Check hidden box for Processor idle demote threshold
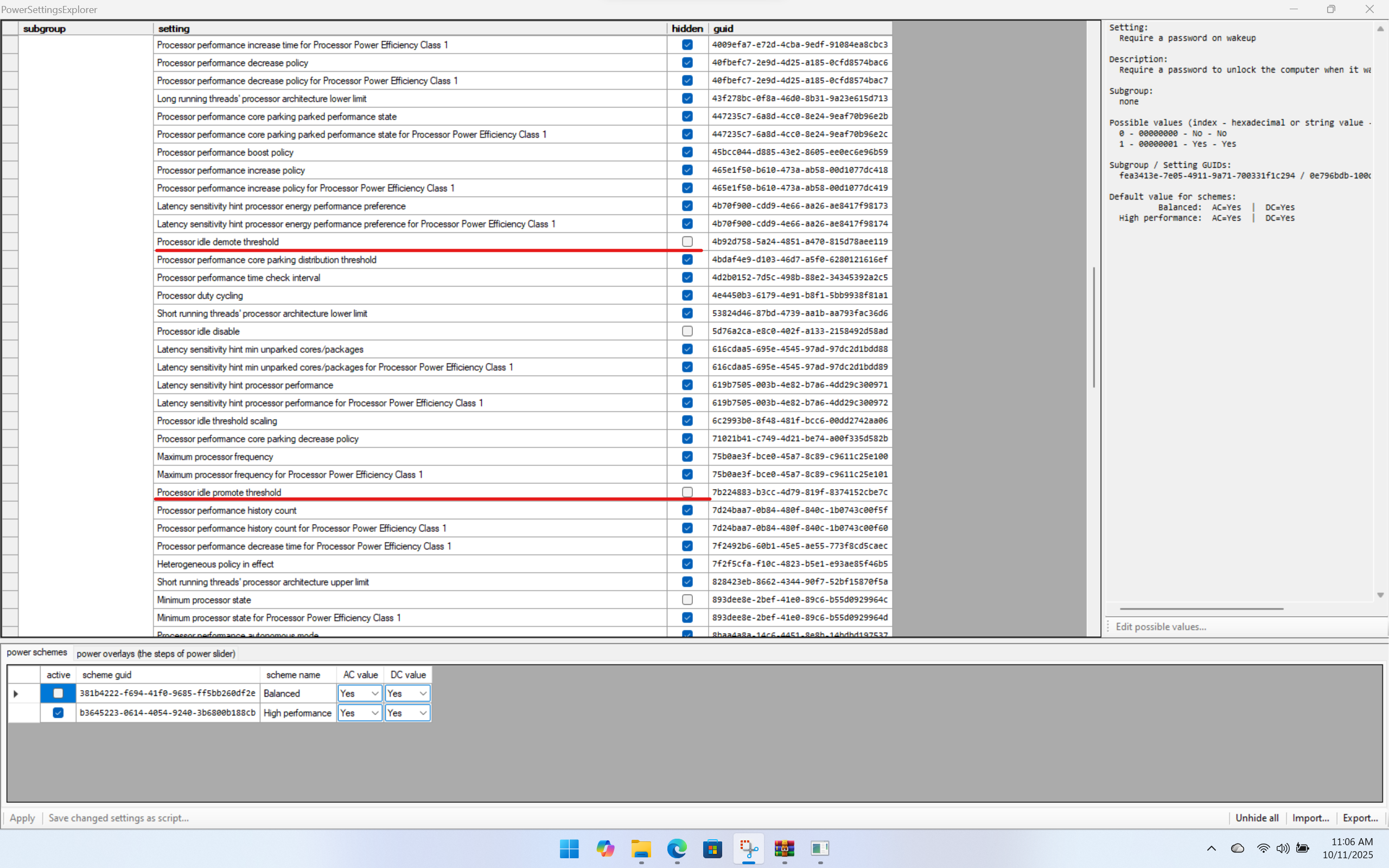This screenshot has height=868, width=1389. tap(687, 242)
